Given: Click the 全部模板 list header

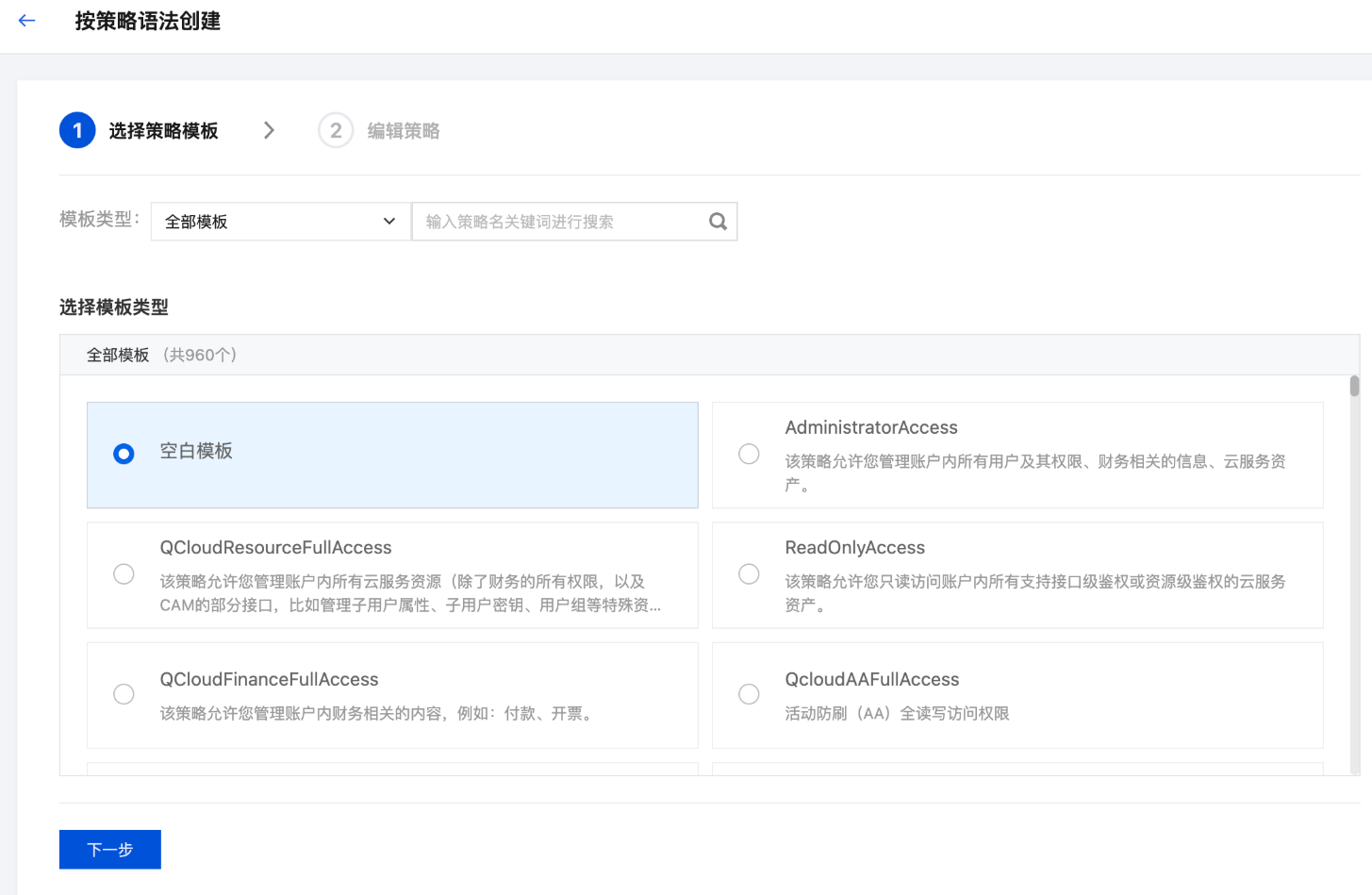Looking at the screenshot, I should [x=118, y=356].
